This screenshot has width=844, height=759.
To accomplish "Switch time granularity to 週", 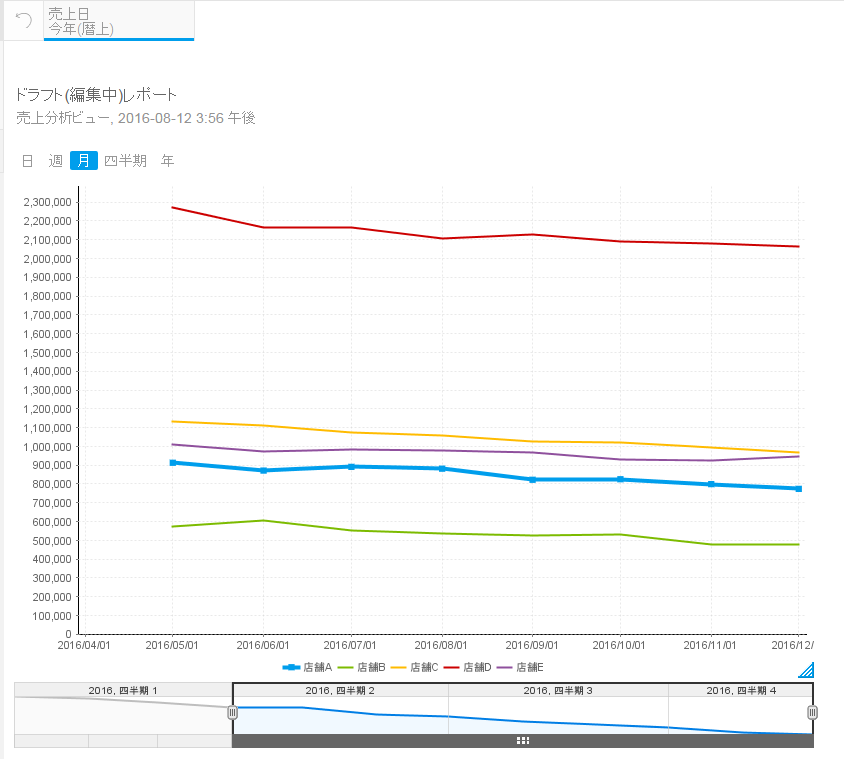I will [55, 161].
